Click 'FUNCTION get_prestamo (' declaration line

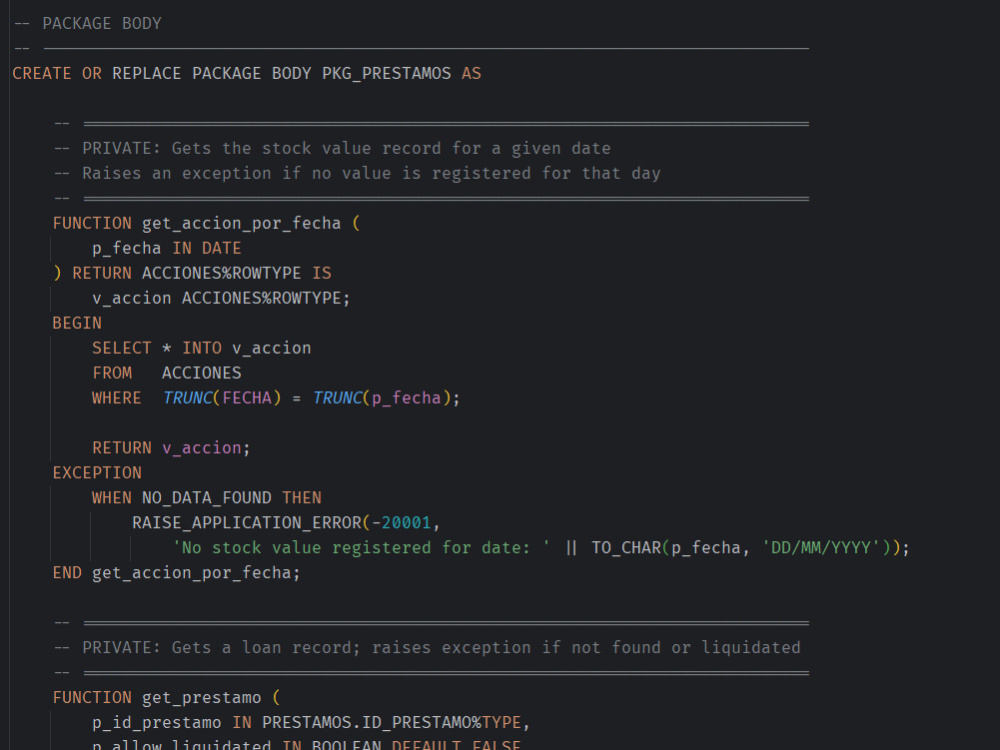166,697
